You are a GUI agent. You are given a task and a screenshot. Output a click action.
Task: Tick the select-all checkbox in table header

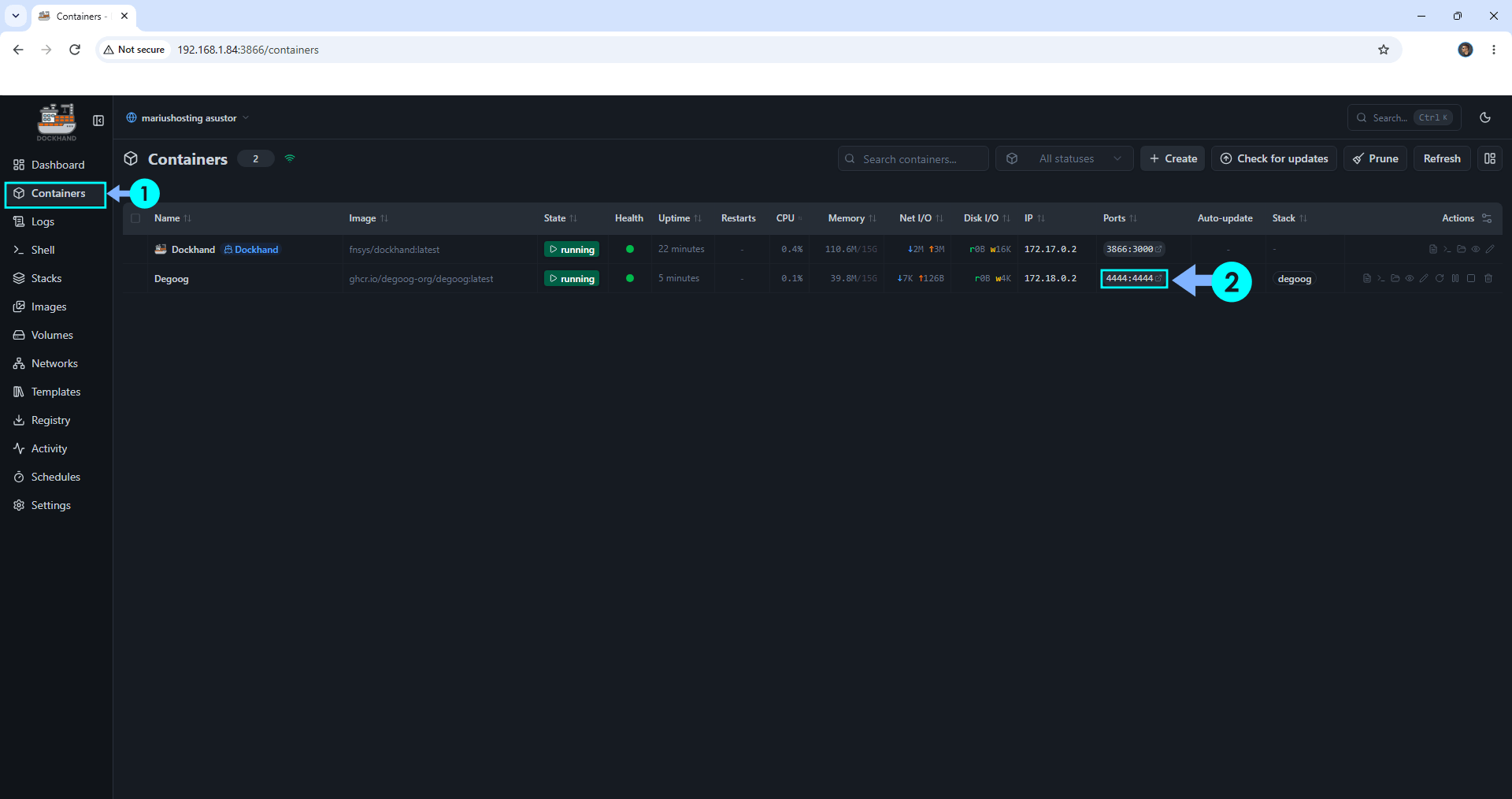(135, 218)
